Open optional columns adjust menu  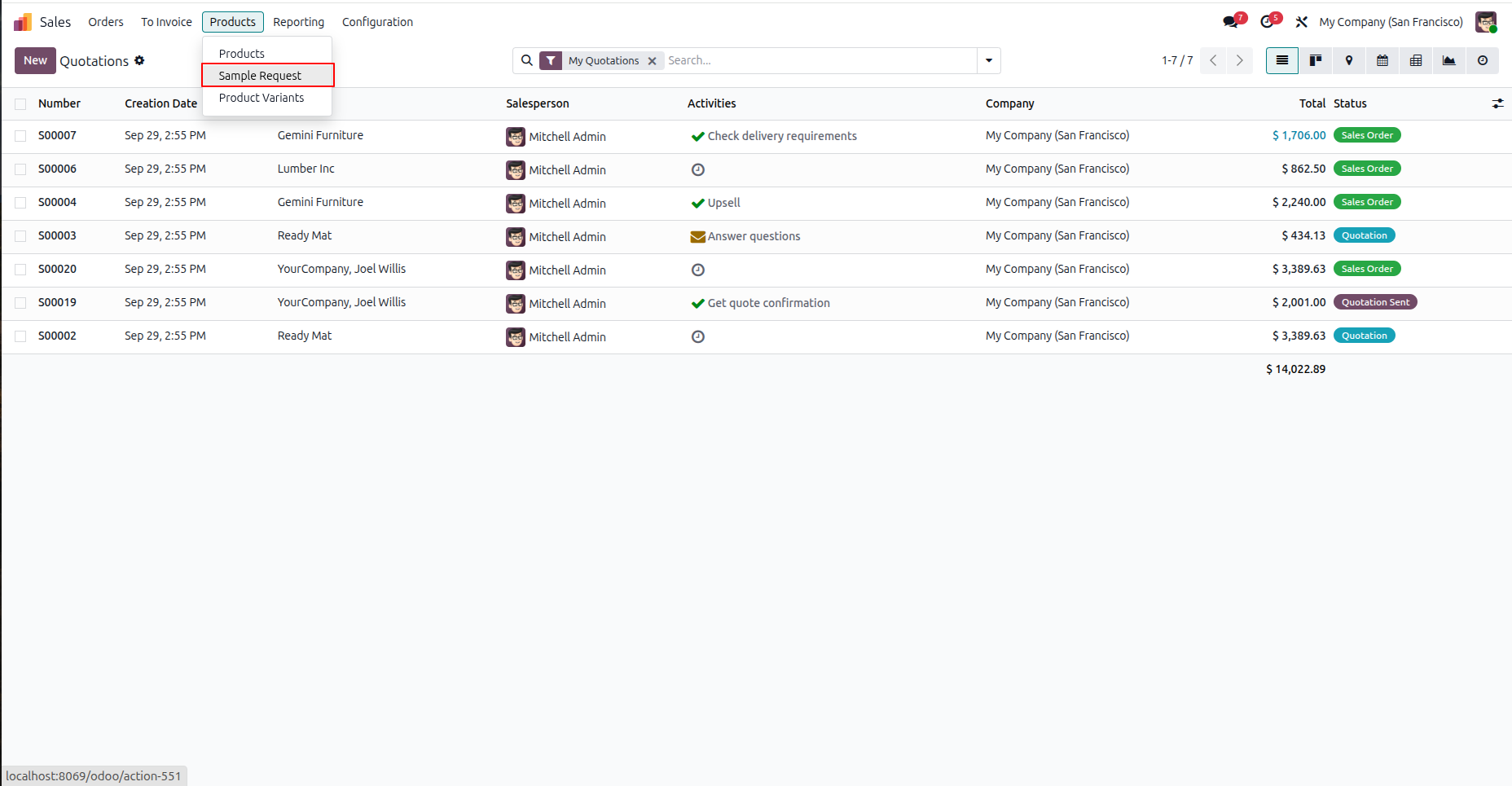coord(1497,103)
